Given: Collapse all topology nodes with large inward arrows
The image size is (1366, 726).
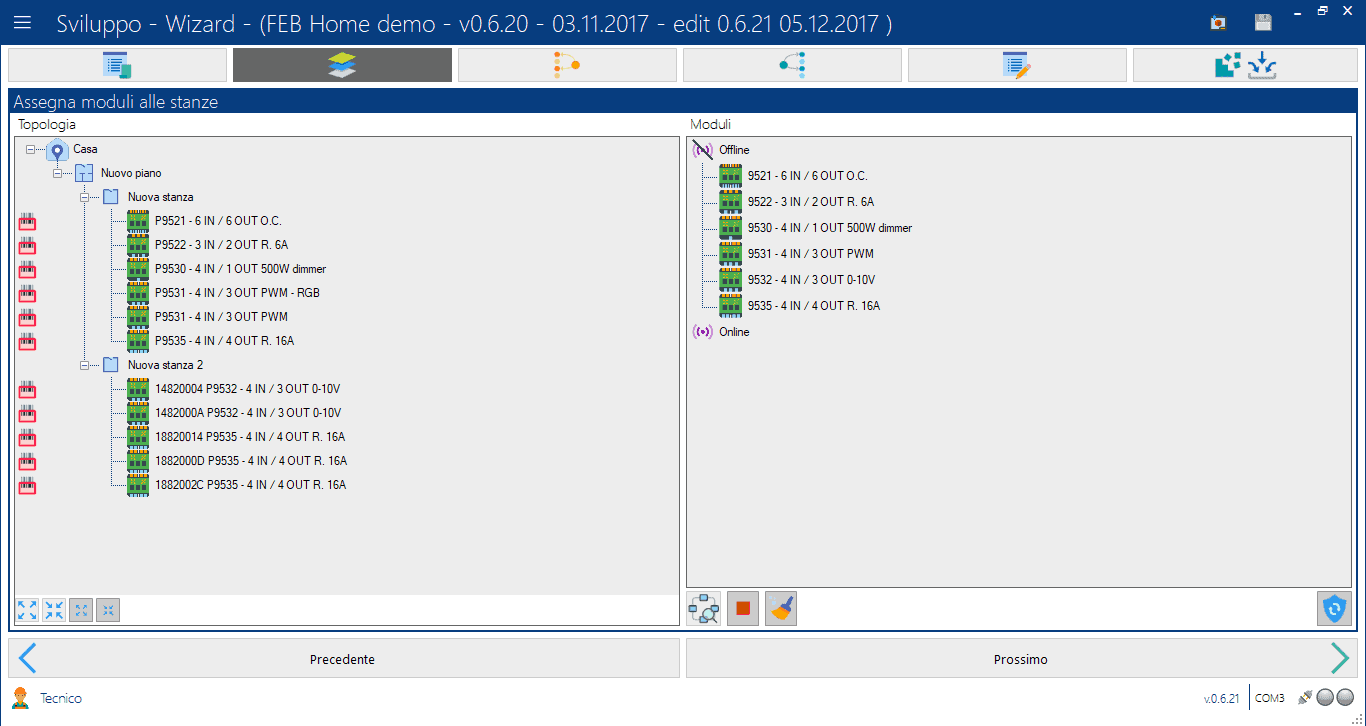Looking at the screenshot, I should click(x=54, y=610).
